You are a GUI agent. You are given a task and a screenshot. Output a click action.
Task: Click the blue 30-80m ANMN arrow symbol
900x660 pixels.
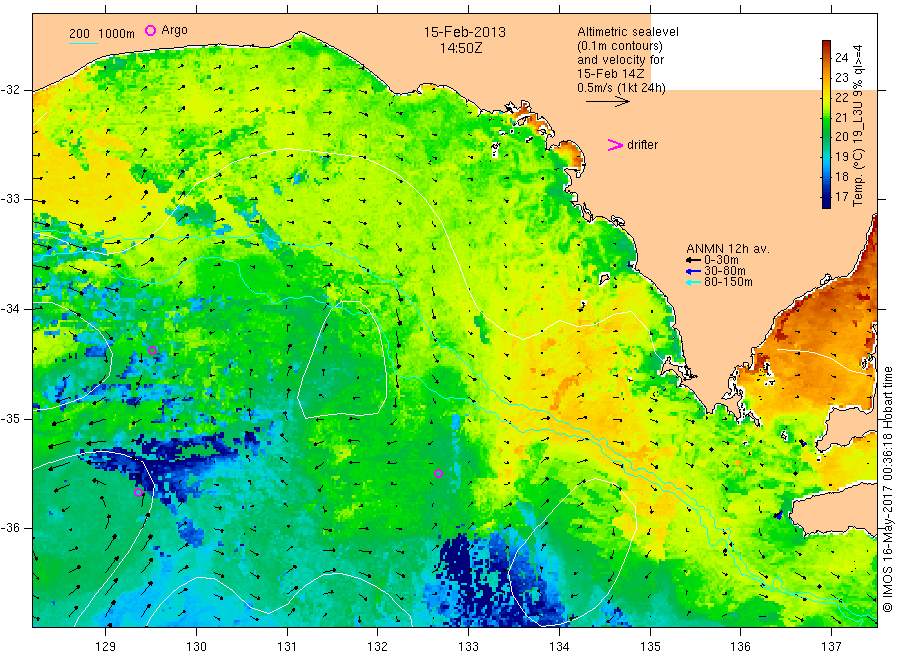point(693,271)
